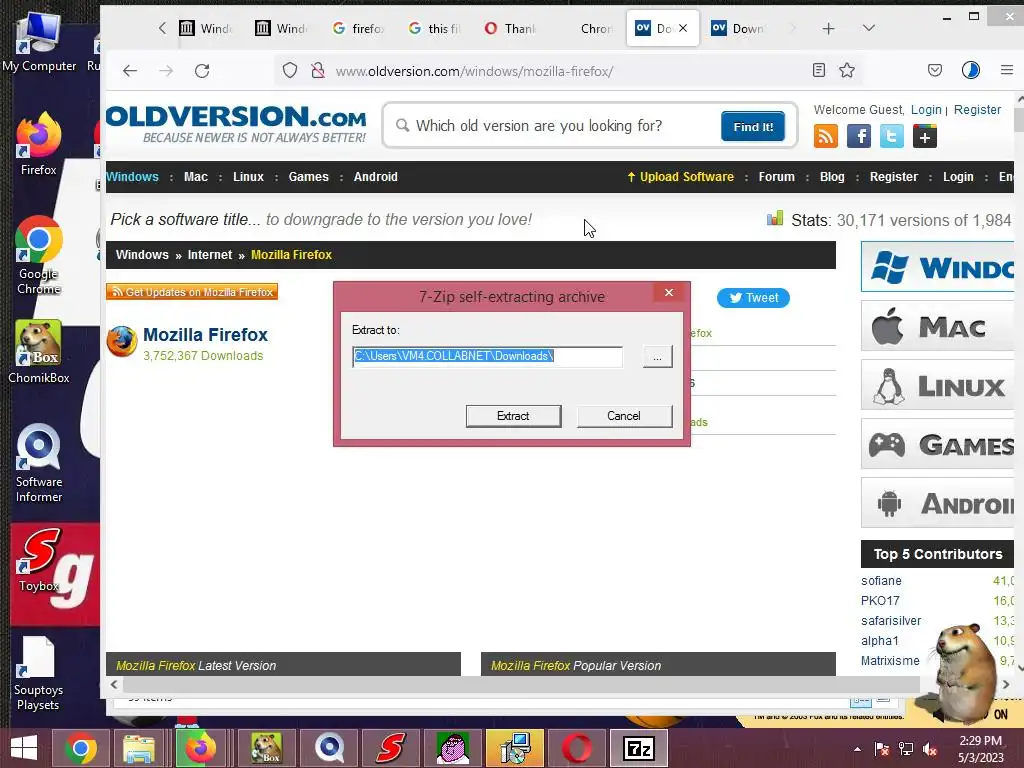Screen dimensions: 1024x768
Task: Click the horizontal page scrollbar
Action: (521, 684)
